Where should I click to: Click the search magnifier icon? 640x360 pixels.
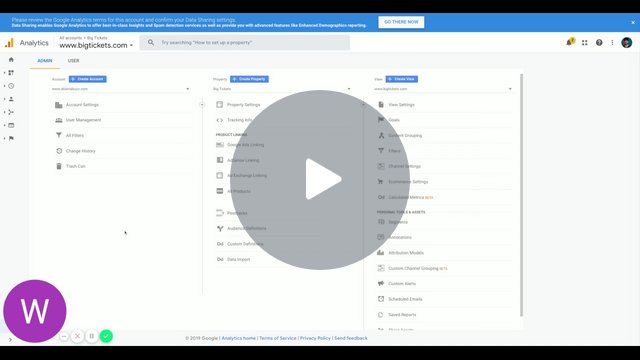(151, 42)
